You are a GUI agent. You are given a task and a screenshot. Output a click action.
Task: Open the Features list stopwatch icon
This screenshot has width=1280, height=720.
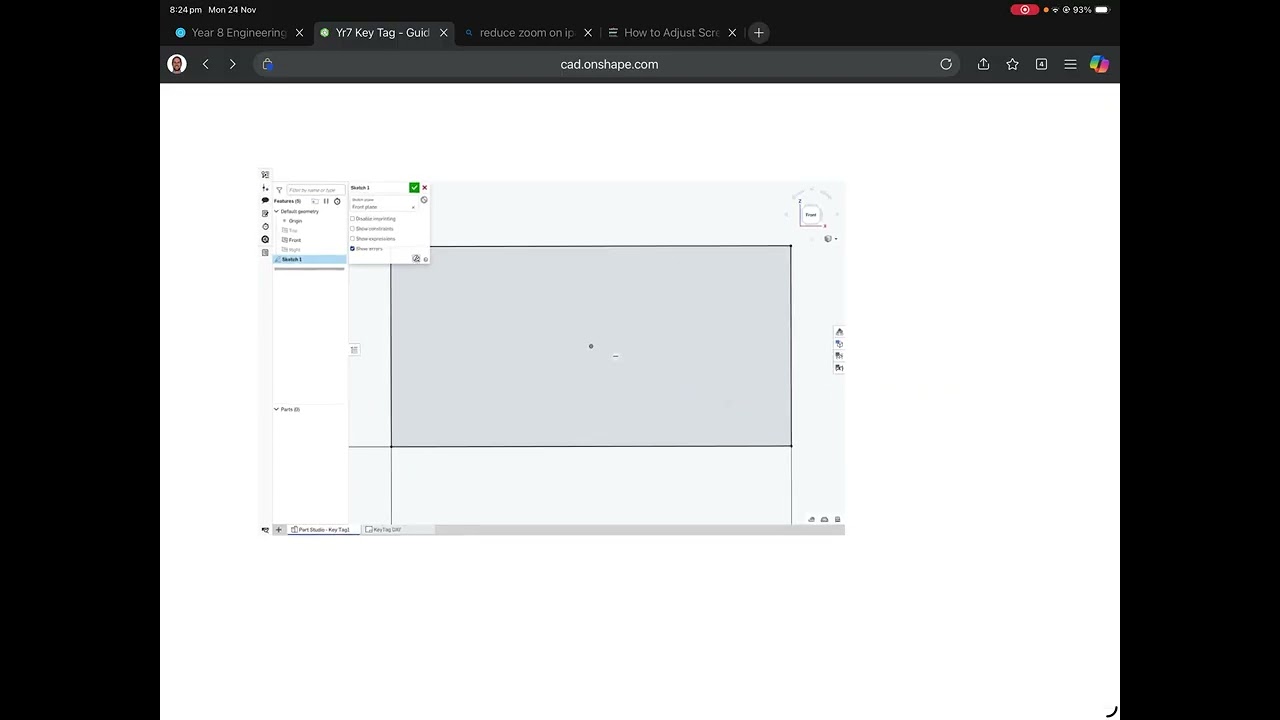click(337, 201)
